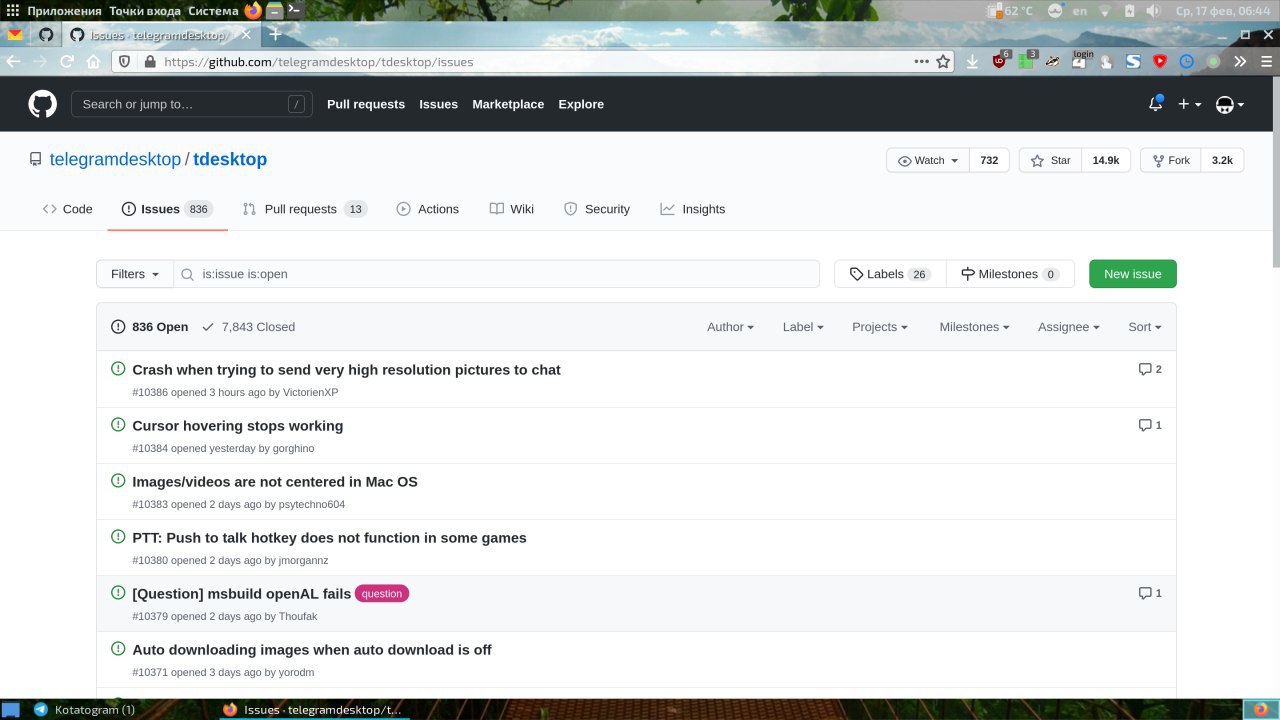Viewport: 1280px width, 720px height.
Task: Open the notifications bell in GitHub header
Action: (1155, 104)
